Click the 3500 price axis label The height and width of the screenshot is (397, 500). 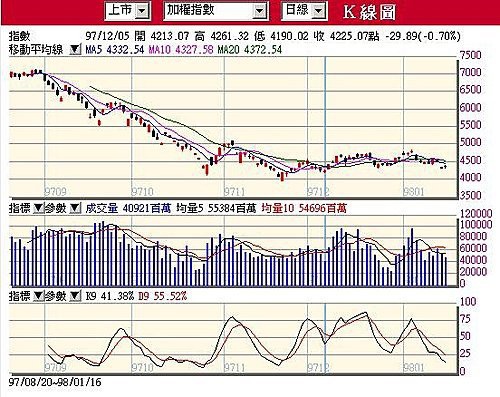coord(471,195)
